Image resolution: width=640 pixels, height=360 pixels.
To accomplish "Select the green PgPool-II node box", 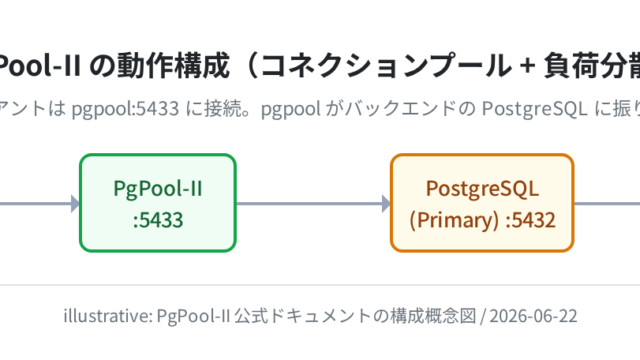I will click(158, 203).
